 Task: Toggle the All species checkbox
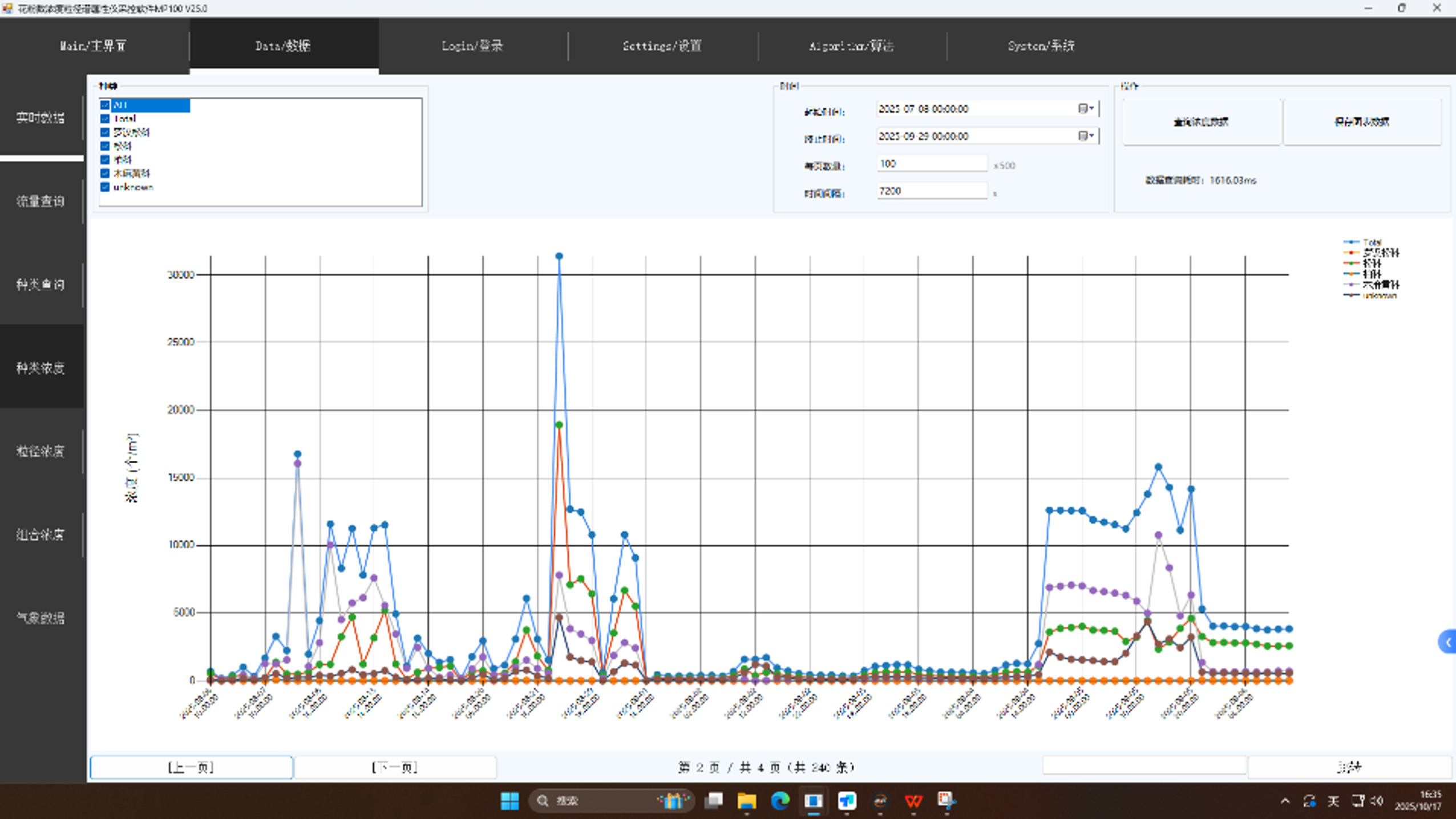[105, 105]
